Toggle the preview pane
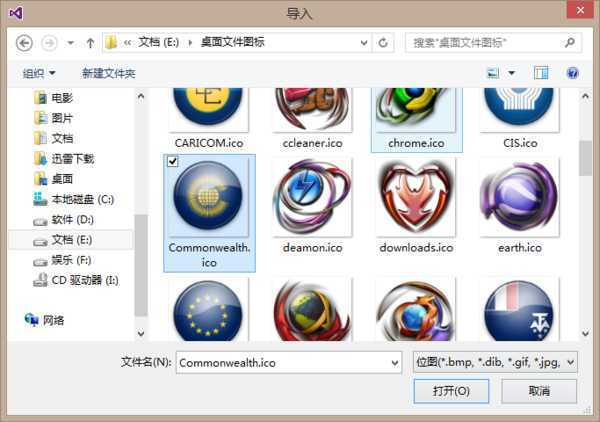The height and width of the screenshot is (422, 600). [541, 73]
